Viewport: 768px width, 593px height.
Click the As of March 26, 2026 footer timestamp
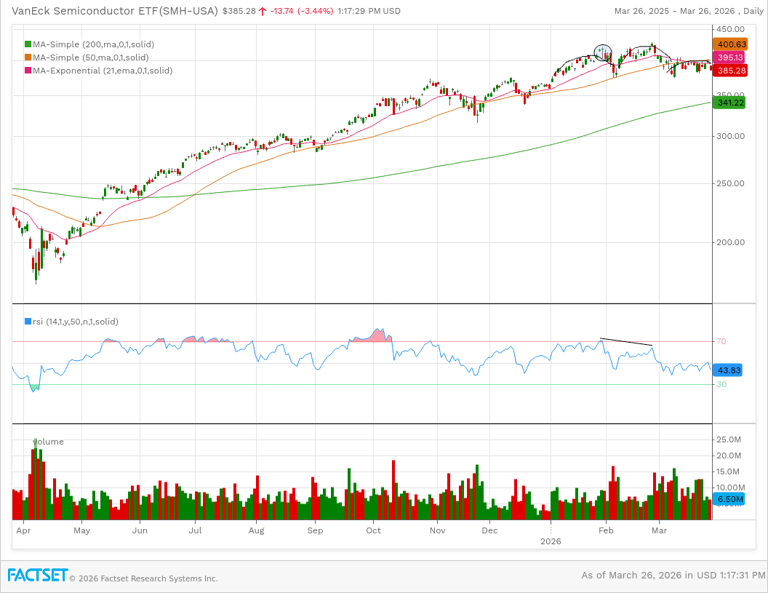coord(672,575)
